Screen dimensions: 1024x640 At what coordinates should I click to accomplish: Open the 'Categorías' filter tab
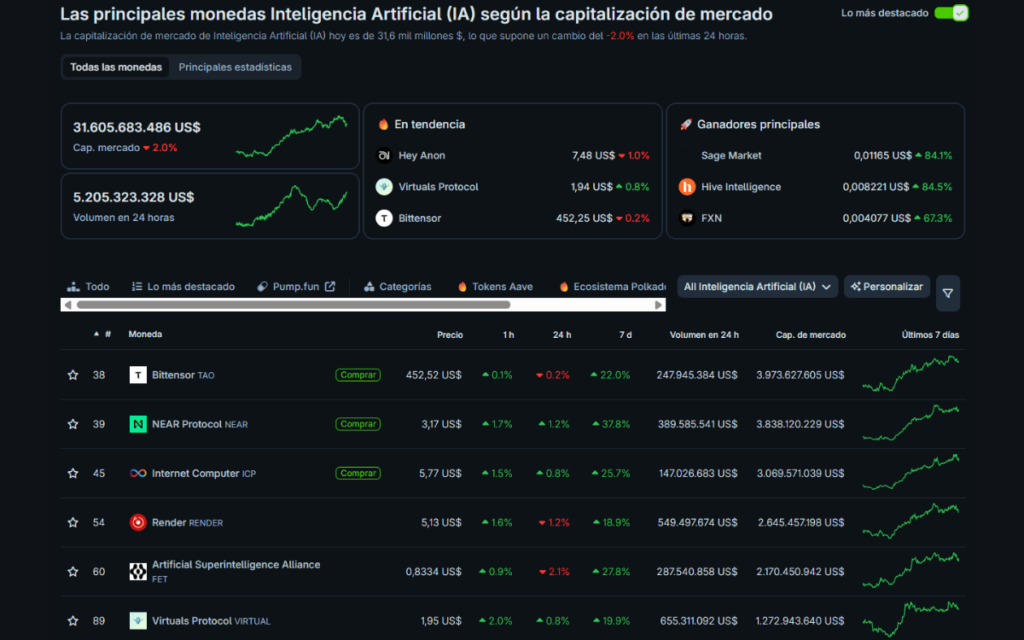[398, 287]
